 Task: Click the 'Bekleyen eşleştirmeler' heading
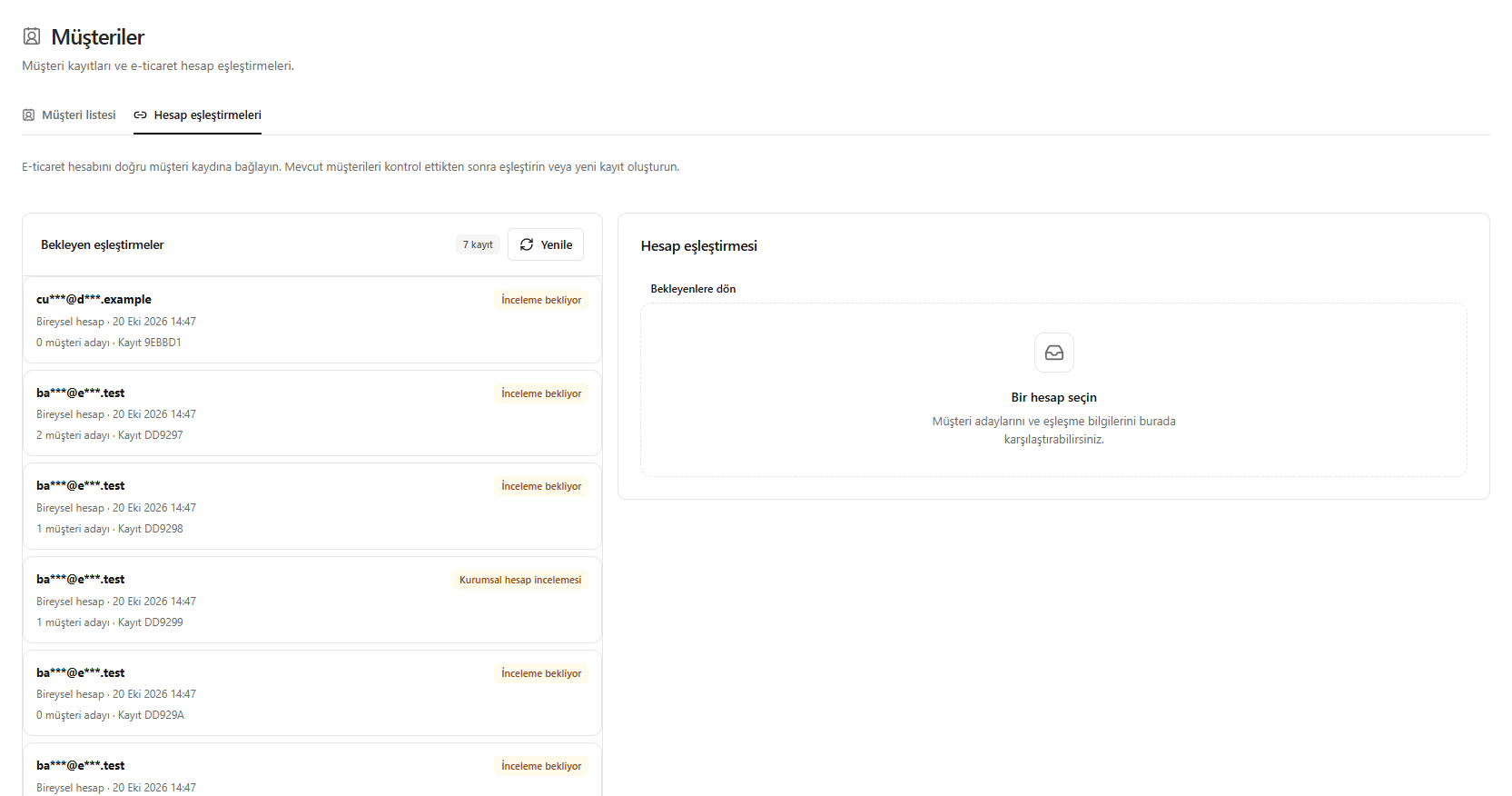[103, 245]
